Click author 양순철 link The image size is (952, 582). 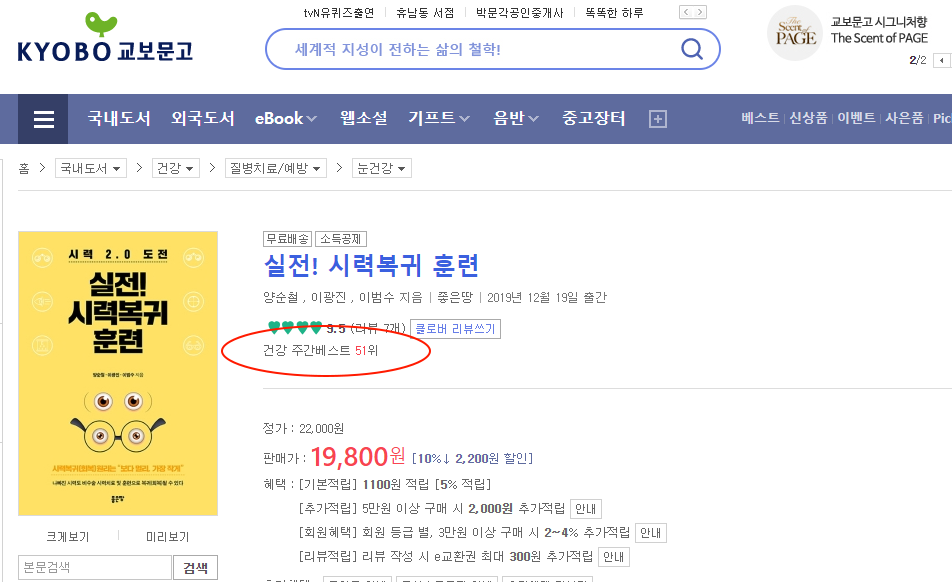280,297
